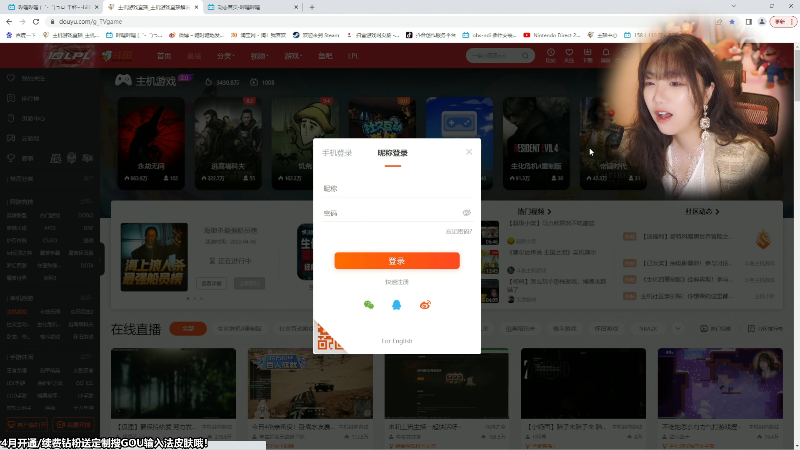Image resolution: width=800 pixels, height=450 pixels.
Task: Expand the tab search chevron
Action: [734, 6]
